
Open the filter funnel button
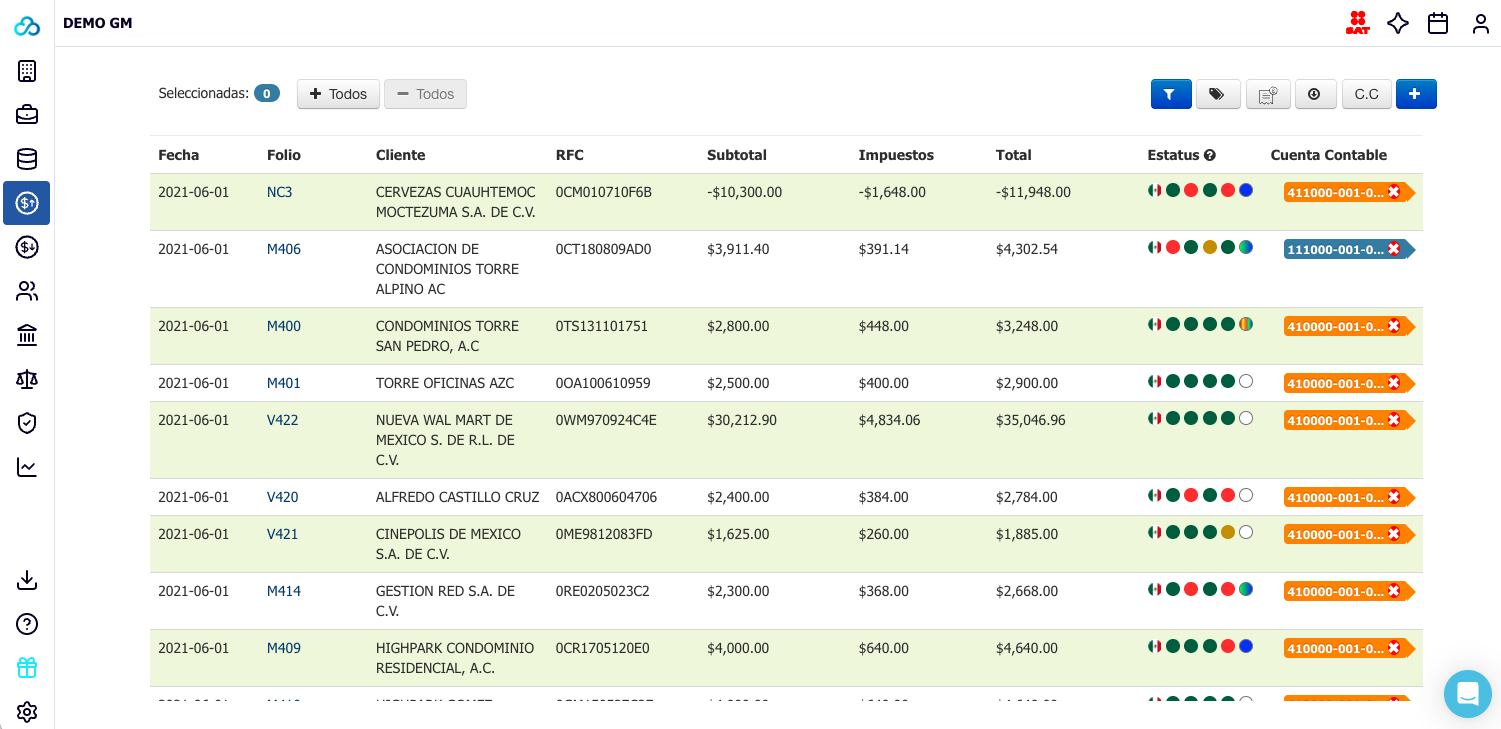pyautogui.click(x=1171, y=94)
